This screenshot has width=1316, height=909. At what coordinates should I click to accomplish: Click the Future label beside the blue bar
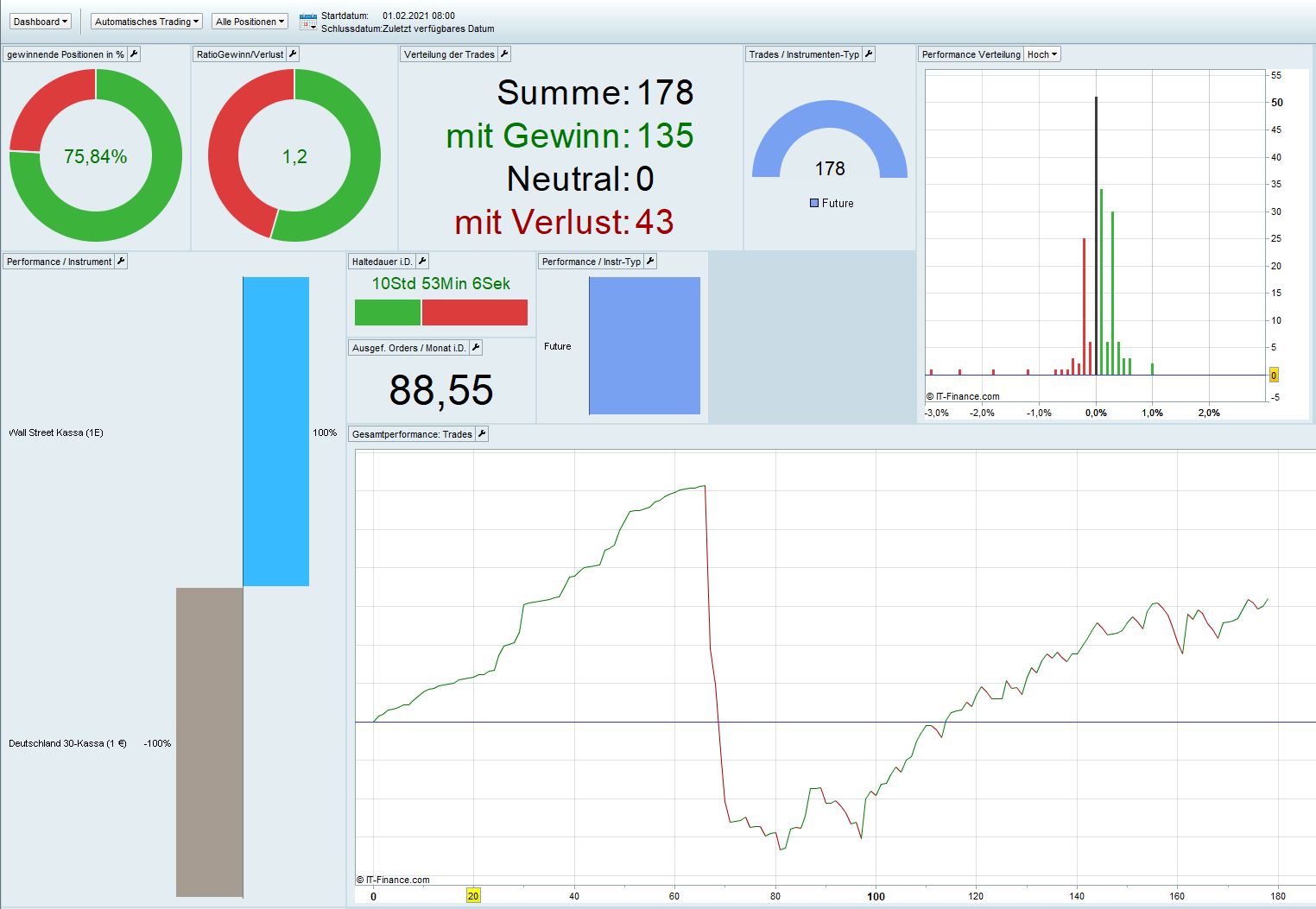558,346
